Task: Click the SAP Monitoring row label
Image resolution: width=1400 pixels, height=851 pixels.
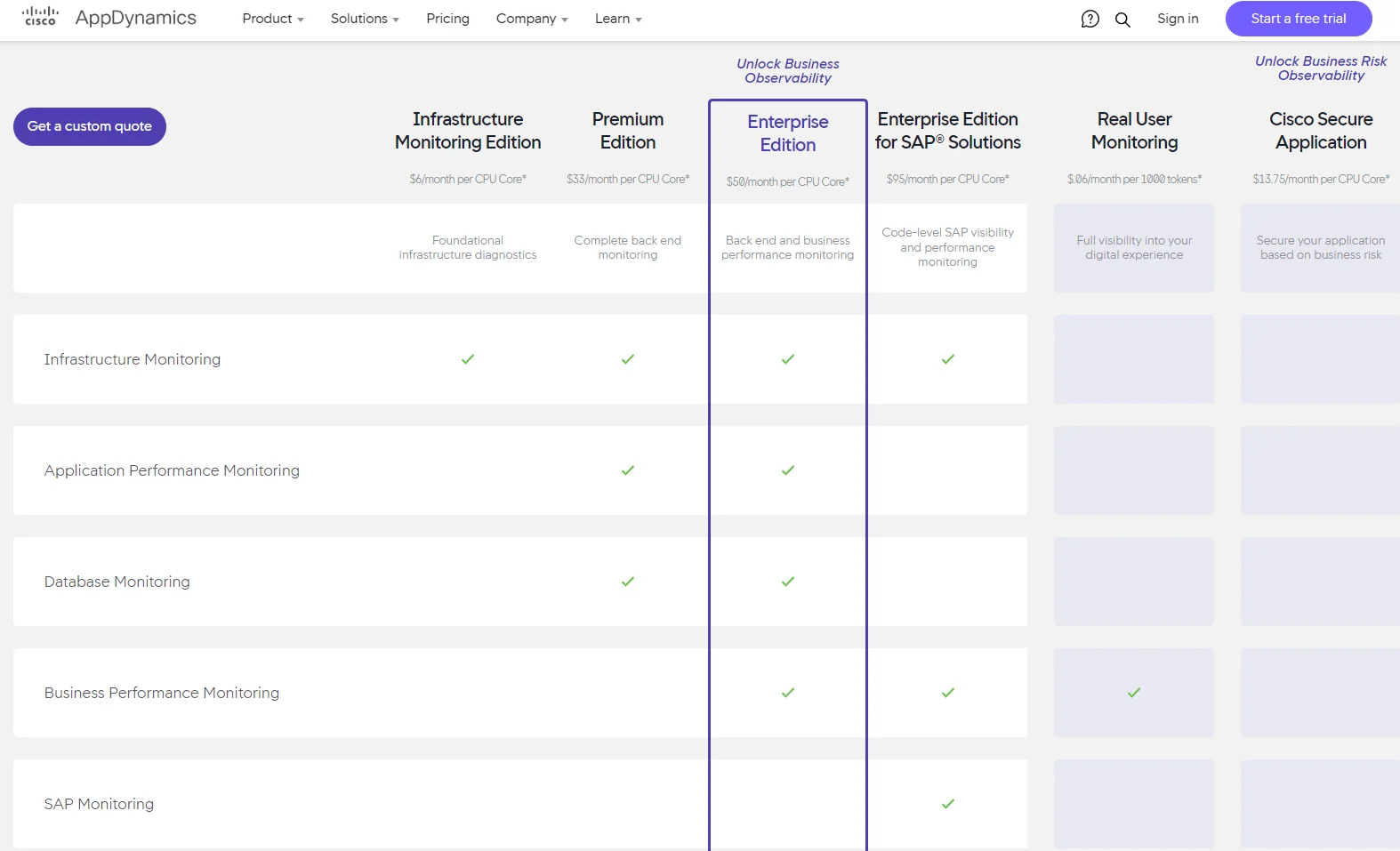Action: [x=99, y=804]
